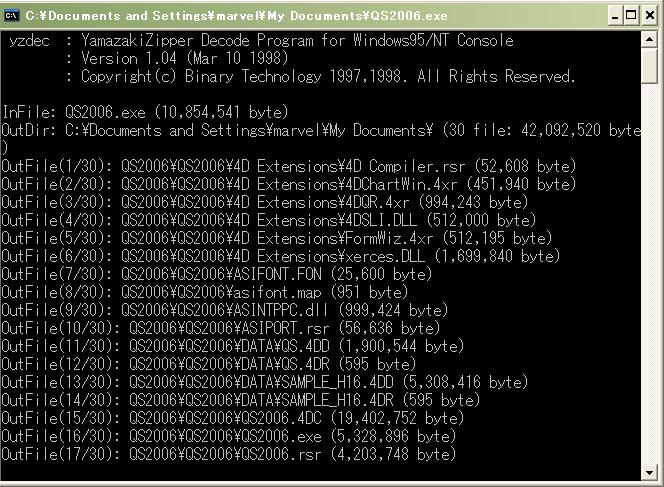Click OutFile(14/30) SAMPLE_H16.4DR line
664x487 pixels.
pos(241,401)
